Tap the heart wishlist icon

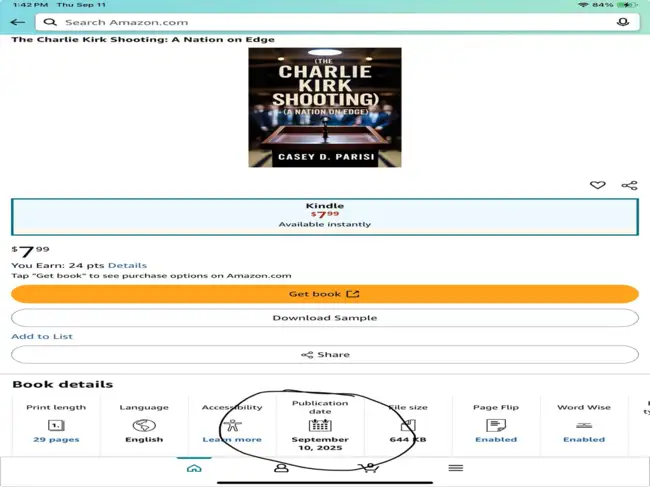tap(597, 185)
